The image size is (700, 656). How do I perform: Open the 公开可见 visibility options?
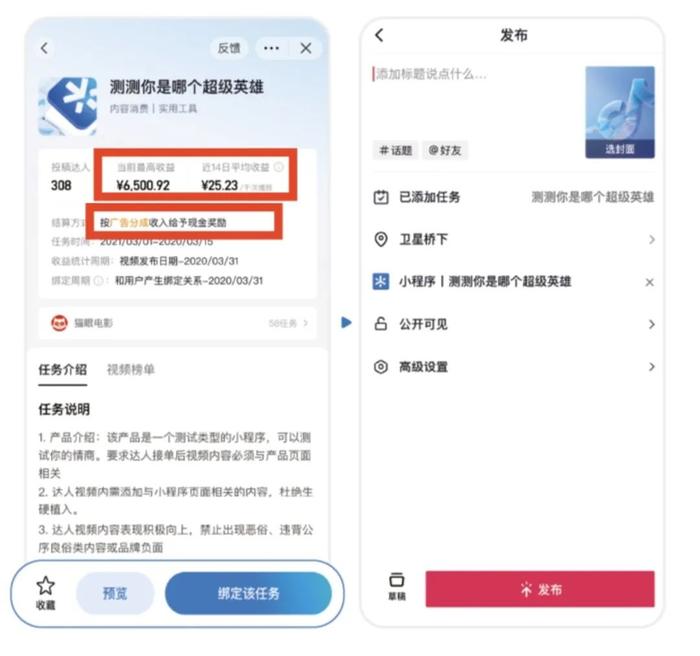click(x=514, y=324)
